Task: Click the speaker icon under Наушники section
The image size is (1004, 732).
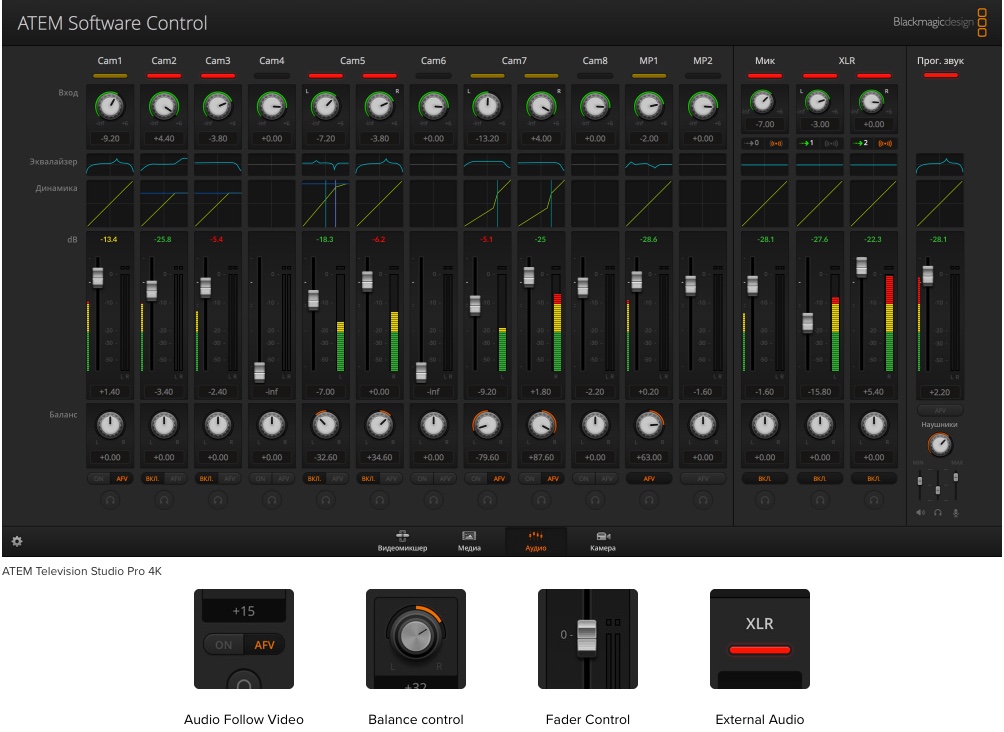Action: (x=921, y=514)
